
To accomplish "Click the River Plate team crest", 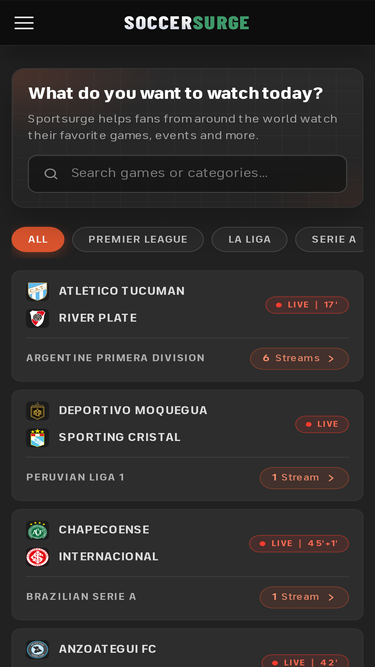I will 37,318.
